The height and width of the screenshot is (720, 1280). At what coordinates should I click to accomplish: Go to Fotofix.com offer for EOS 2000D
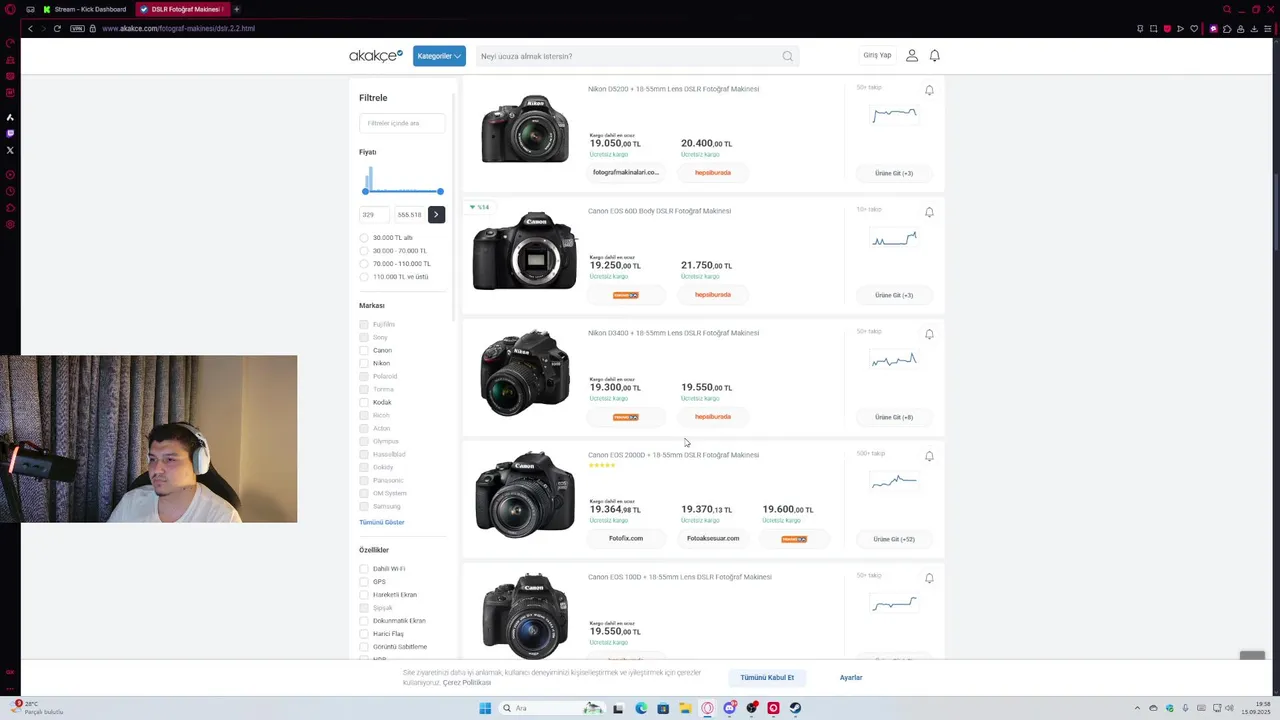tap(626, 538)
